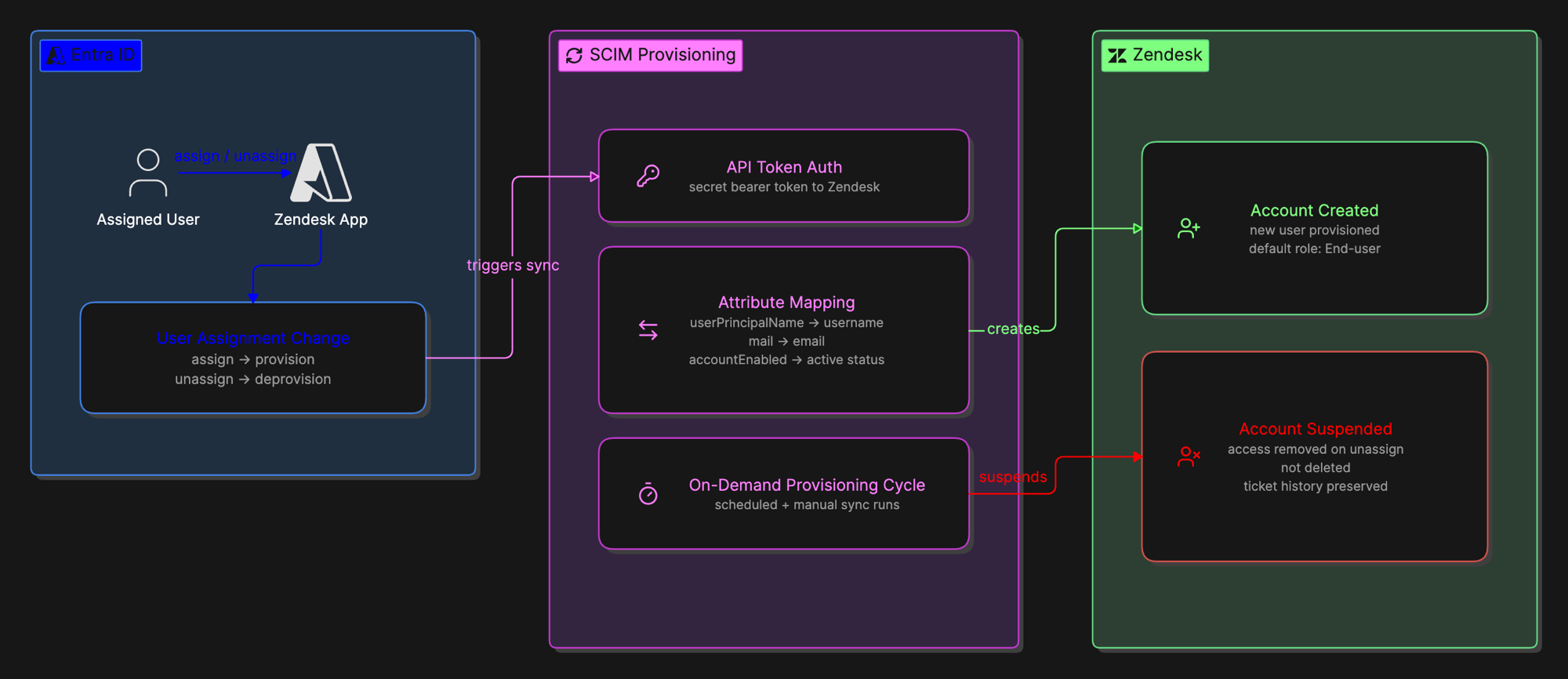Click the timer icon in Provisioning Cycle
This screenshot has height=679, width=1568.
(648, 494)
